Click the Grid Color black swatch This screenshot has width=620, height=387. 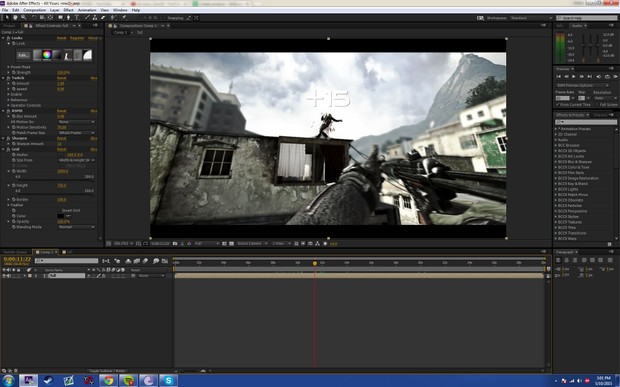(x=60, y=216)
